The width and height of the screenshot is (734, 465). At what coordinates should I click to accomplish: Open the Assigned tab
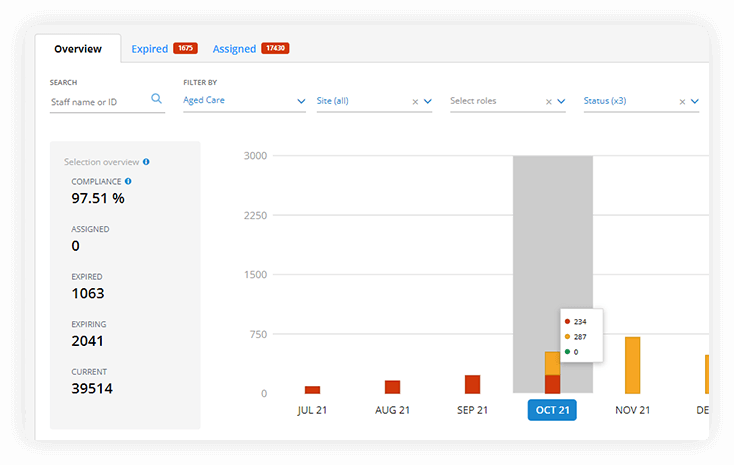(235, 48)
